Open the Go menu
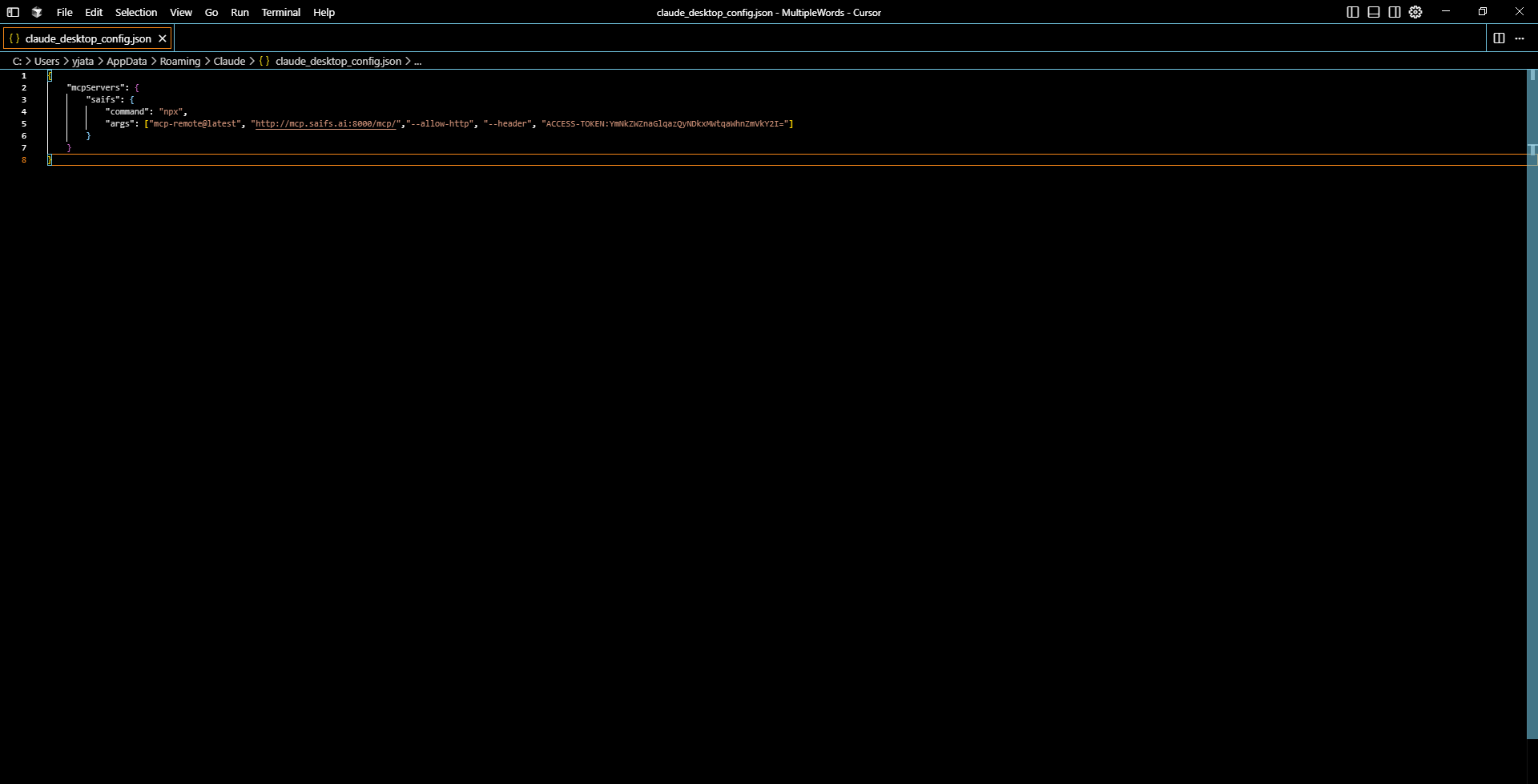1538x784 pixels. (211, 12)
